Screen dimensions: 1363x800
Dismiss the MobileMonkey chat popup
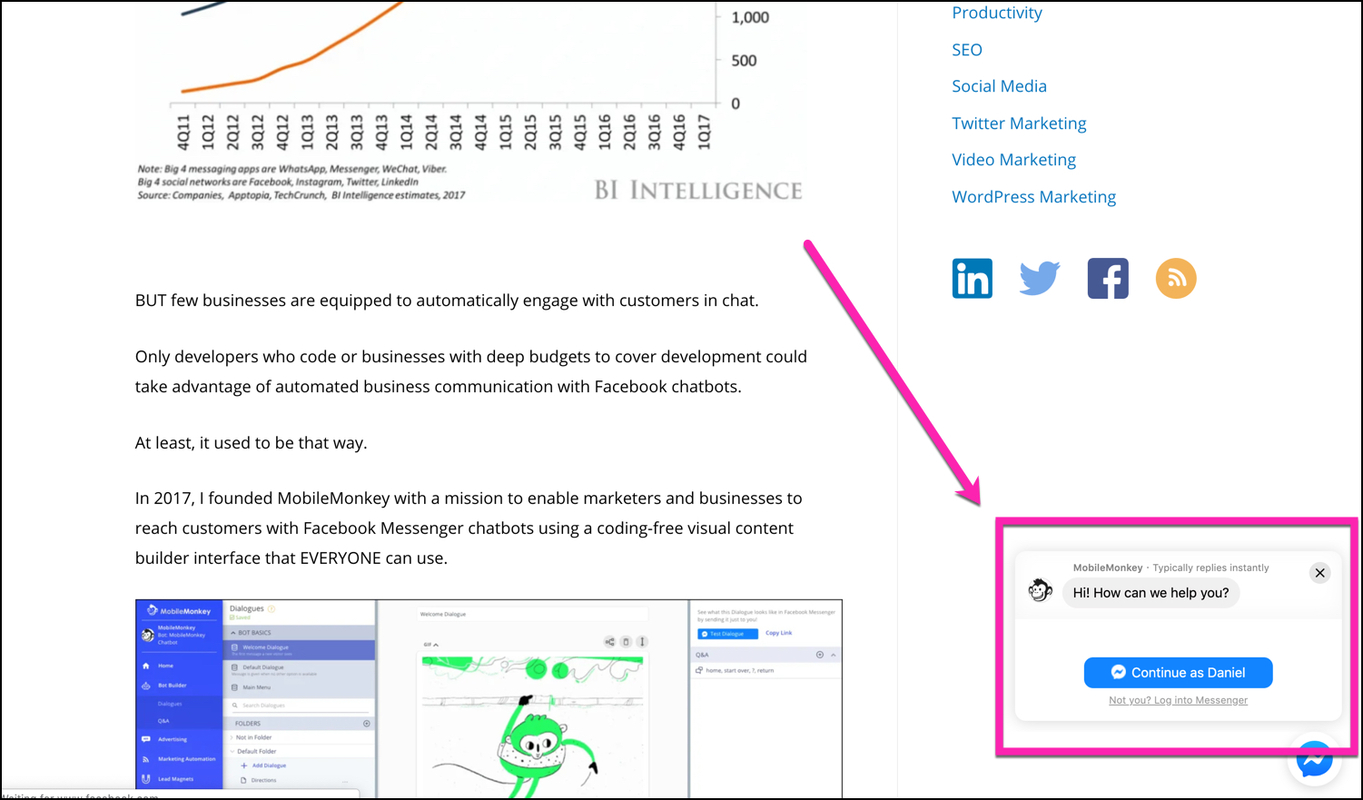(x=1319, y=573)
